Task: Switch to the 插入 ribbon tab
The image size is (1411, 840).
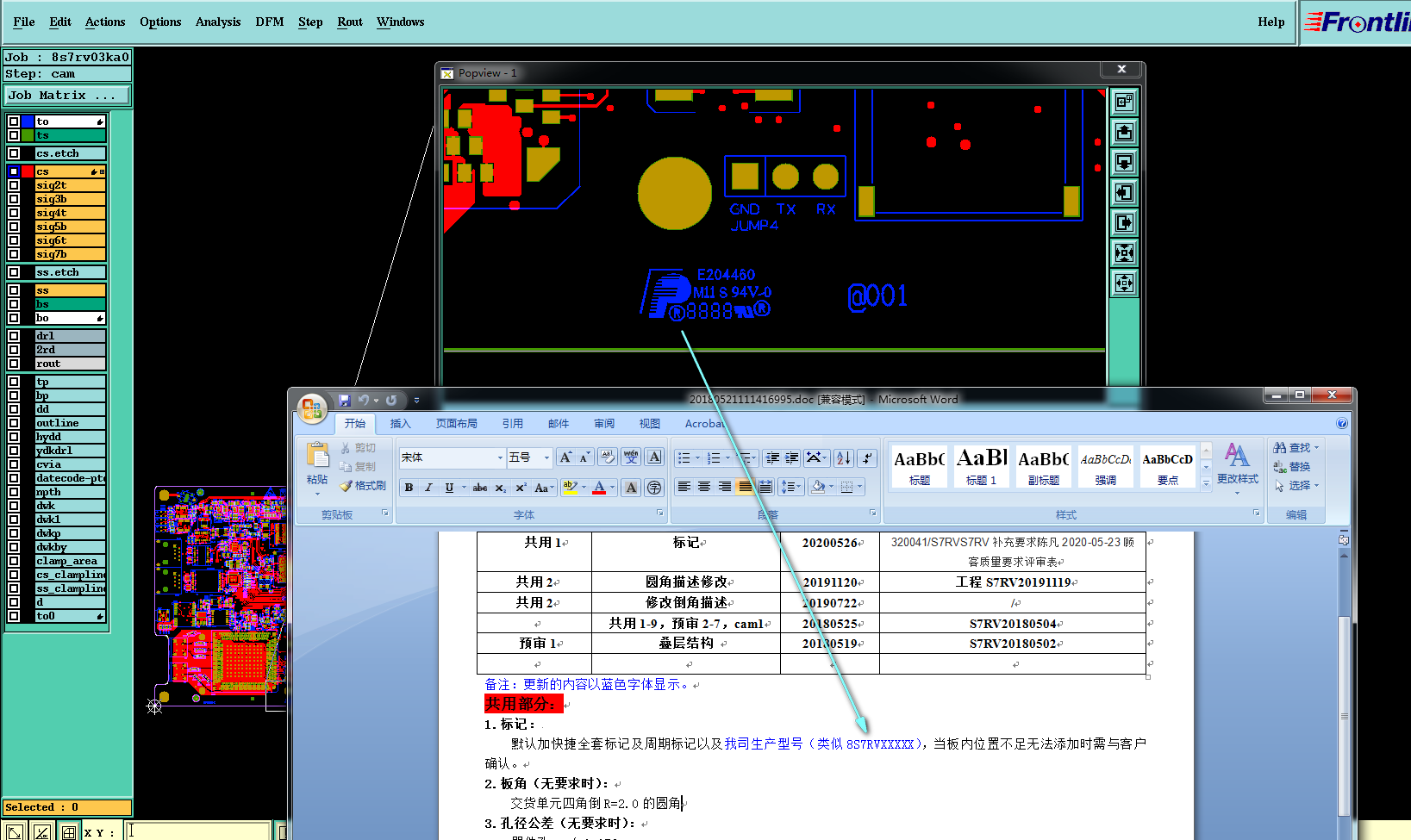Action: pos(401,423)
